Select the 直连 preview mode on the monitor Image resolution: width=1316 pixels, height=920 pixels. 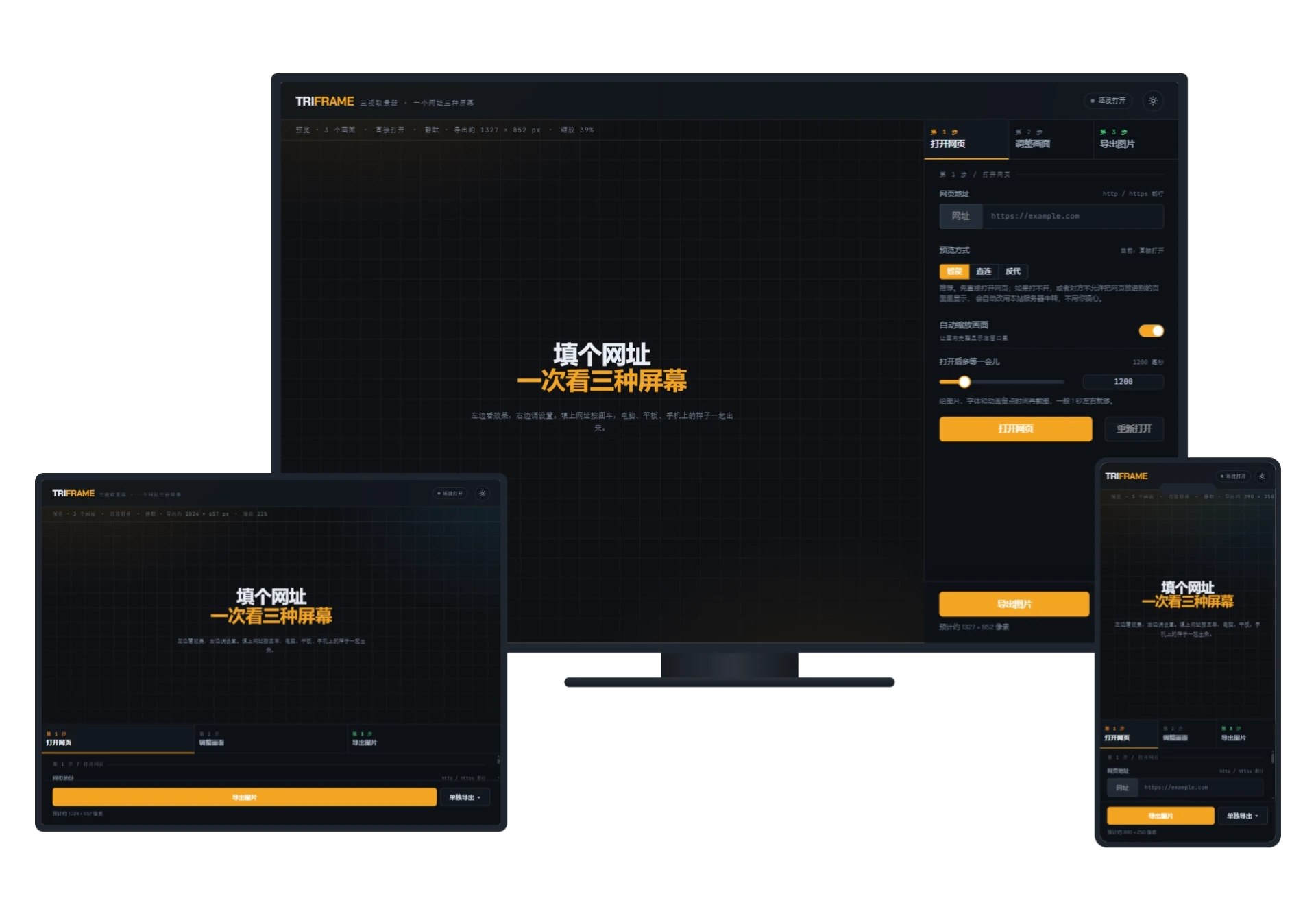984,271
